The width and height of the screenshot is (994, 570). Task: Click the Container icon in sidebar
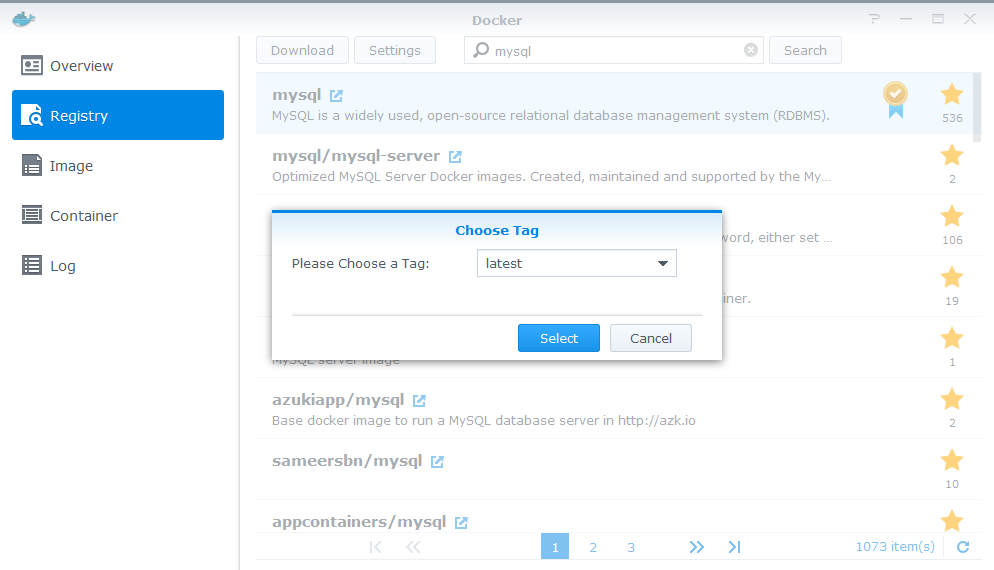32,215
